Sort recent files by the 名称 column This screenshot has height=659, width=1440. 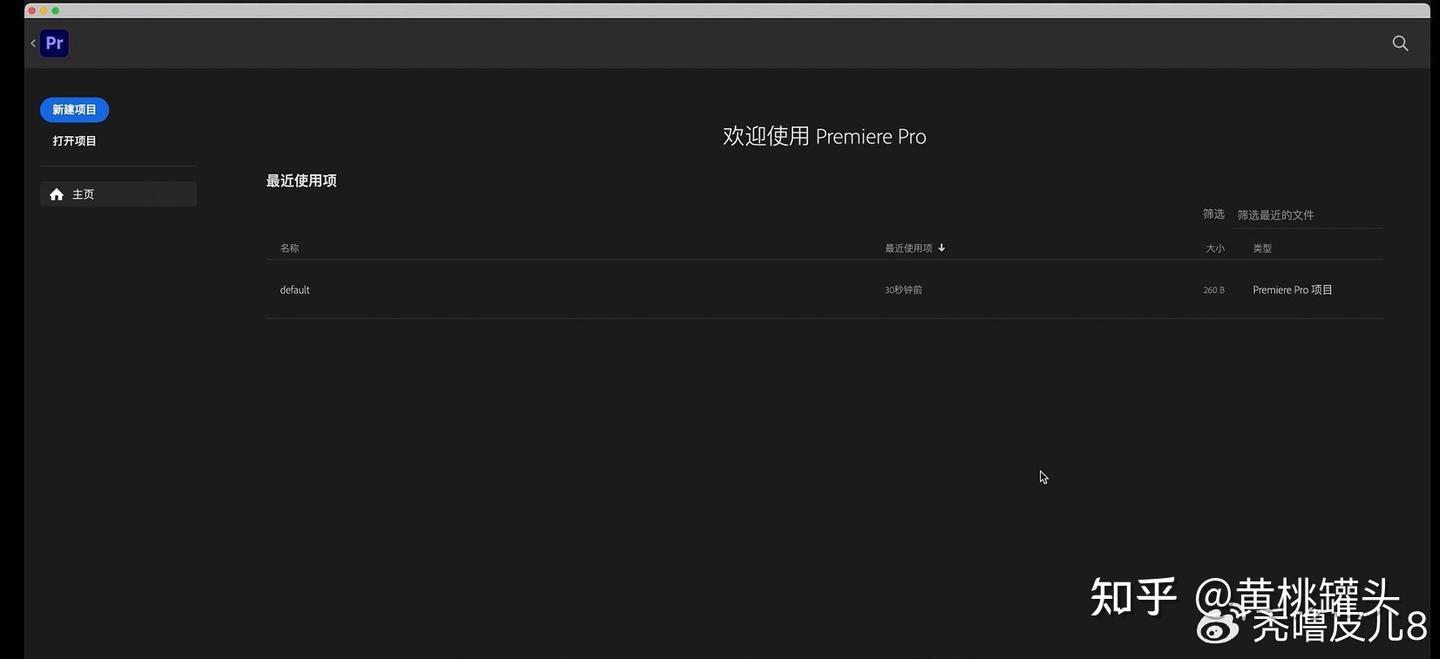point(289,247)
